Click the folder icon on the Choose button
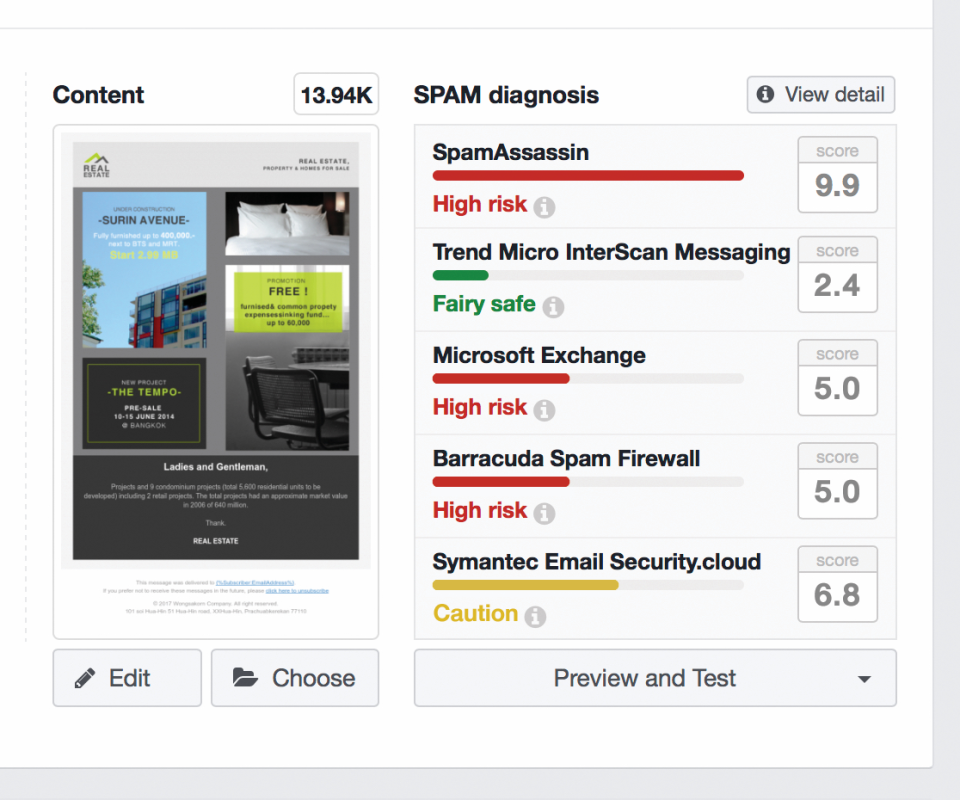The image size is (960, 800). [245, 678]
